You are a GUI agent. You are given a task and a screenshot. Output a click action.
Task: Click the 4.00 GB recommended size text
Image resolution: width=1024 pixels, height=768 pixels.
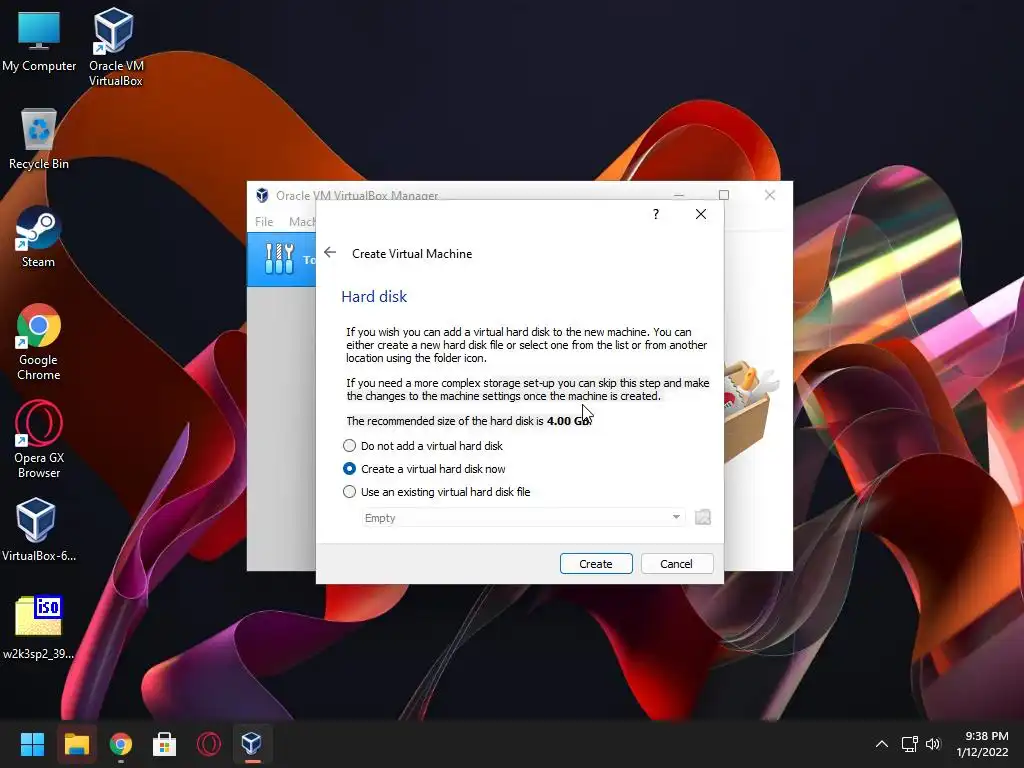point(568,421)
